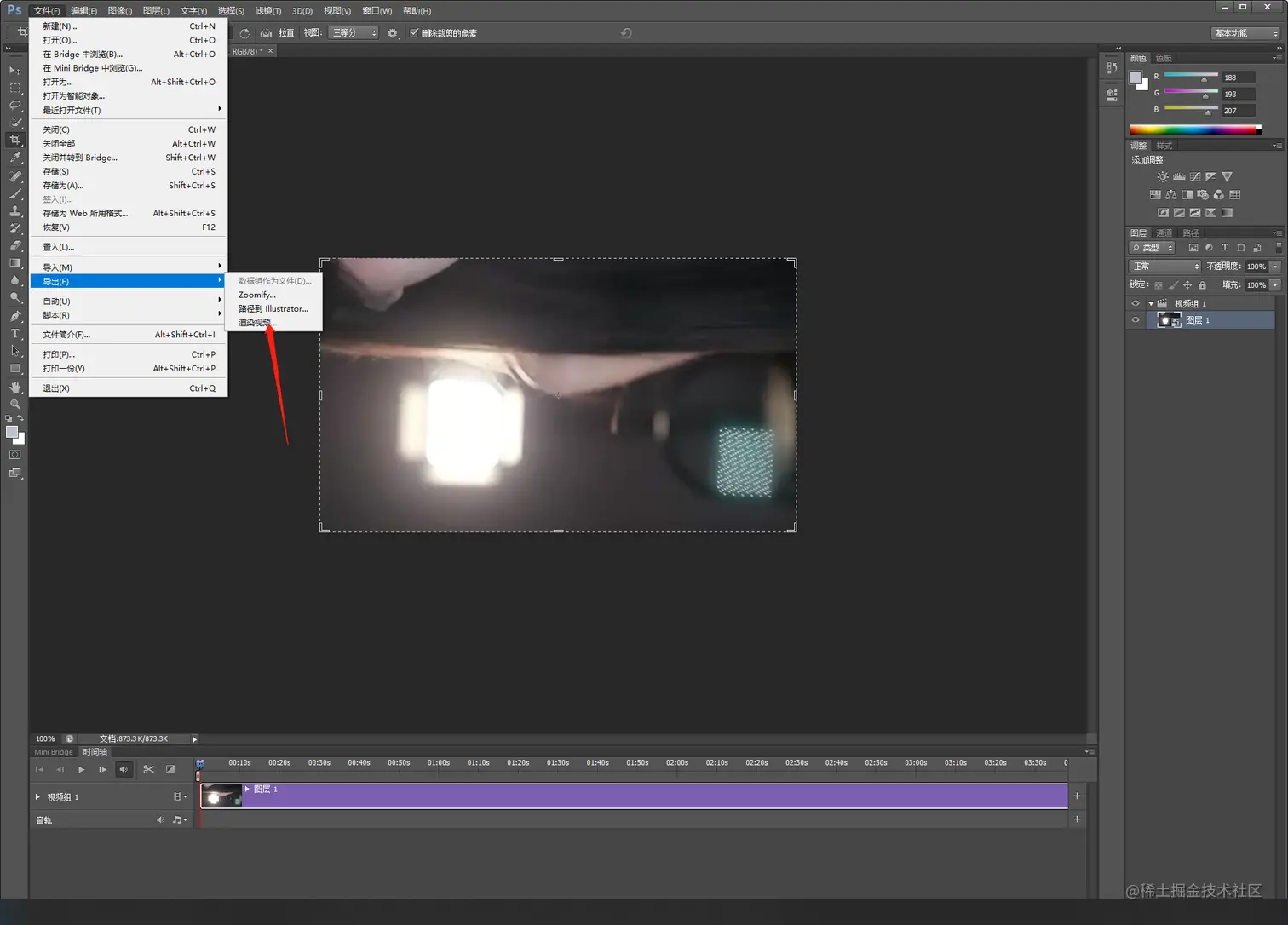Toggle lock all padlock
This screenshot has width=1288, height=925.
point(1202,285)
